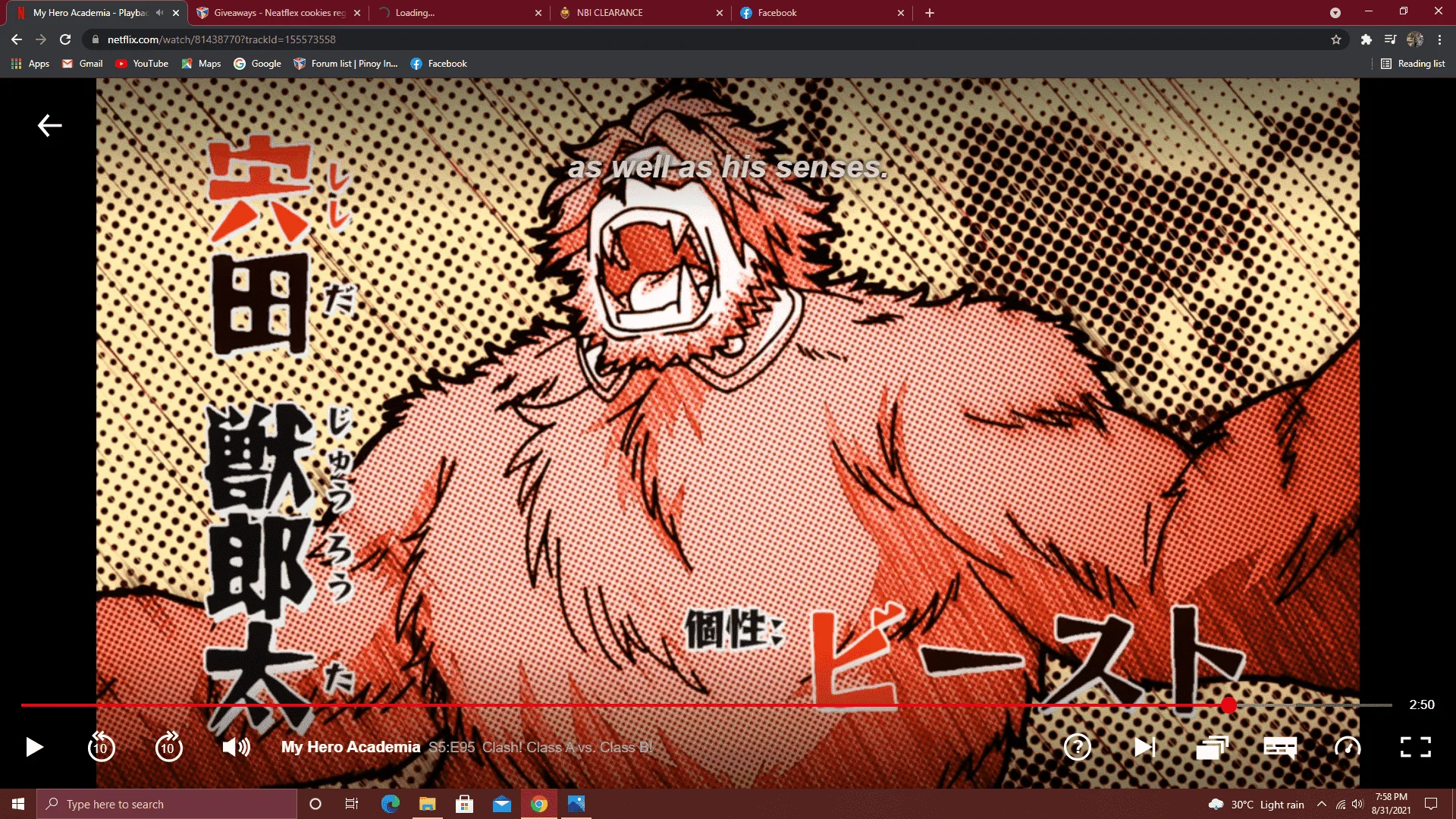Open Task View in taskbar
Screen dimensions: 1456x819
352,804
